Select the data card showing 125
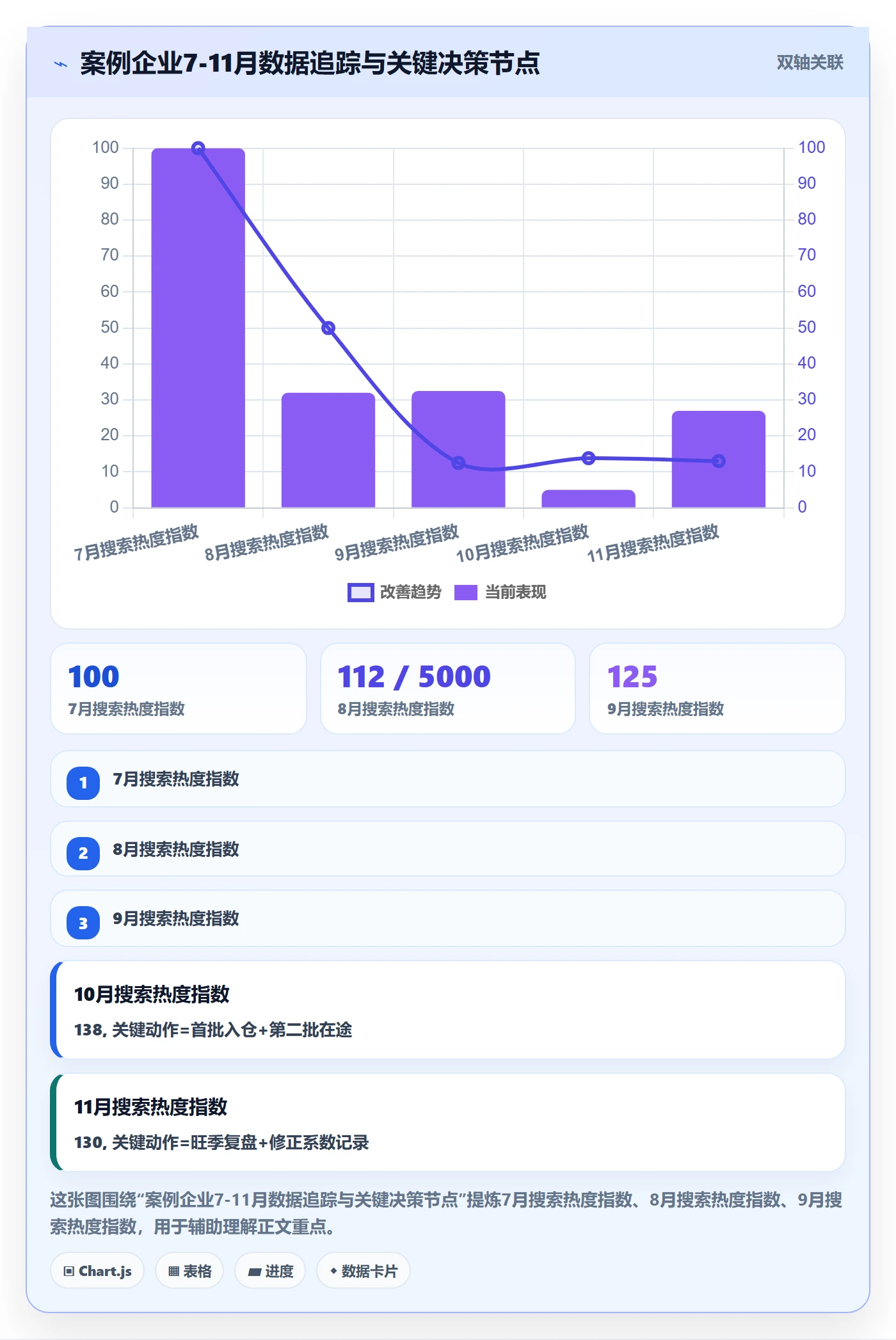 pyautogui.click(x=717, y=689)
